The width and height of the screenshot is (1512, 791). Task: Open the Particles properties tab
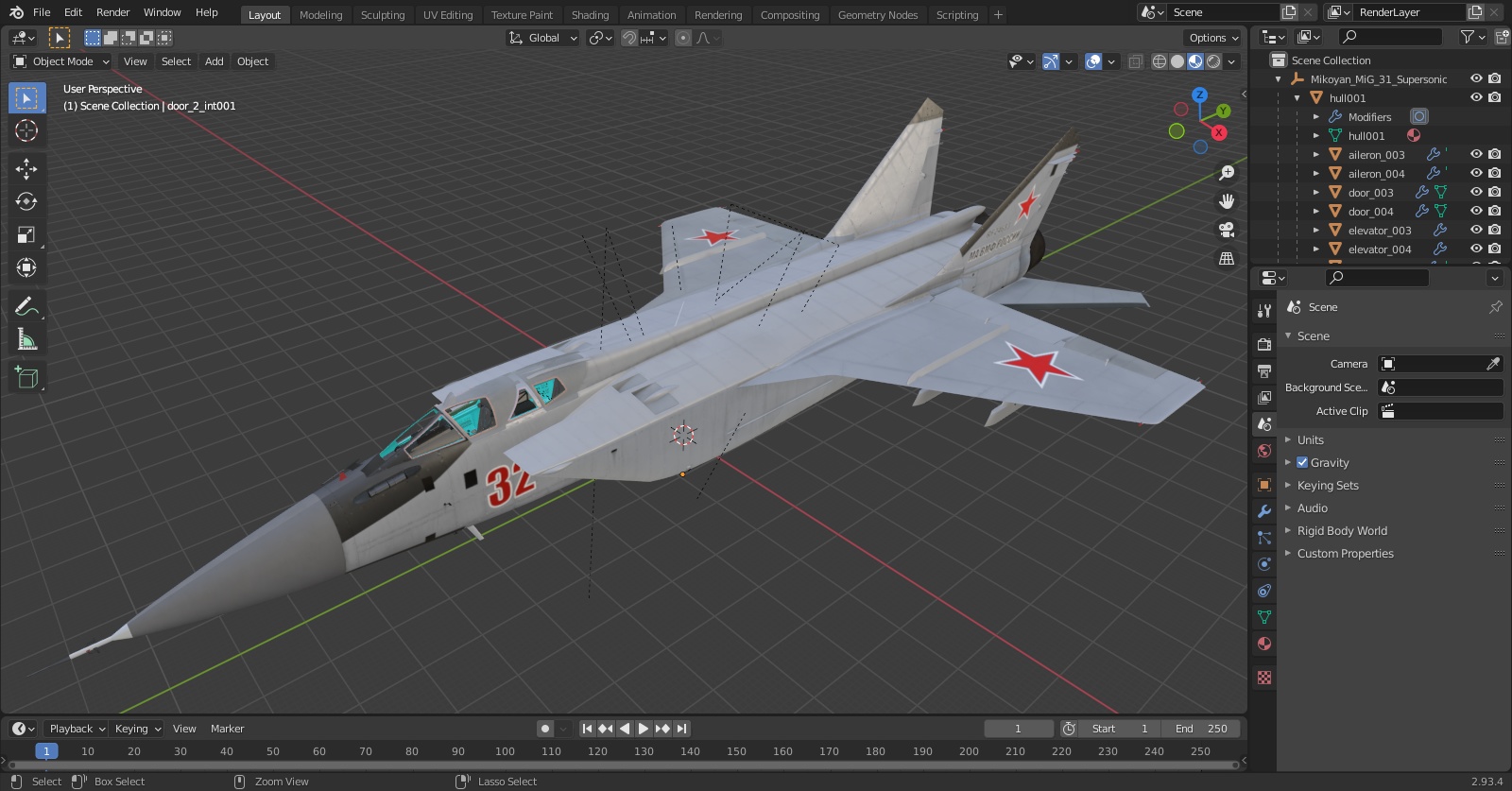[x=1264, y=538]
